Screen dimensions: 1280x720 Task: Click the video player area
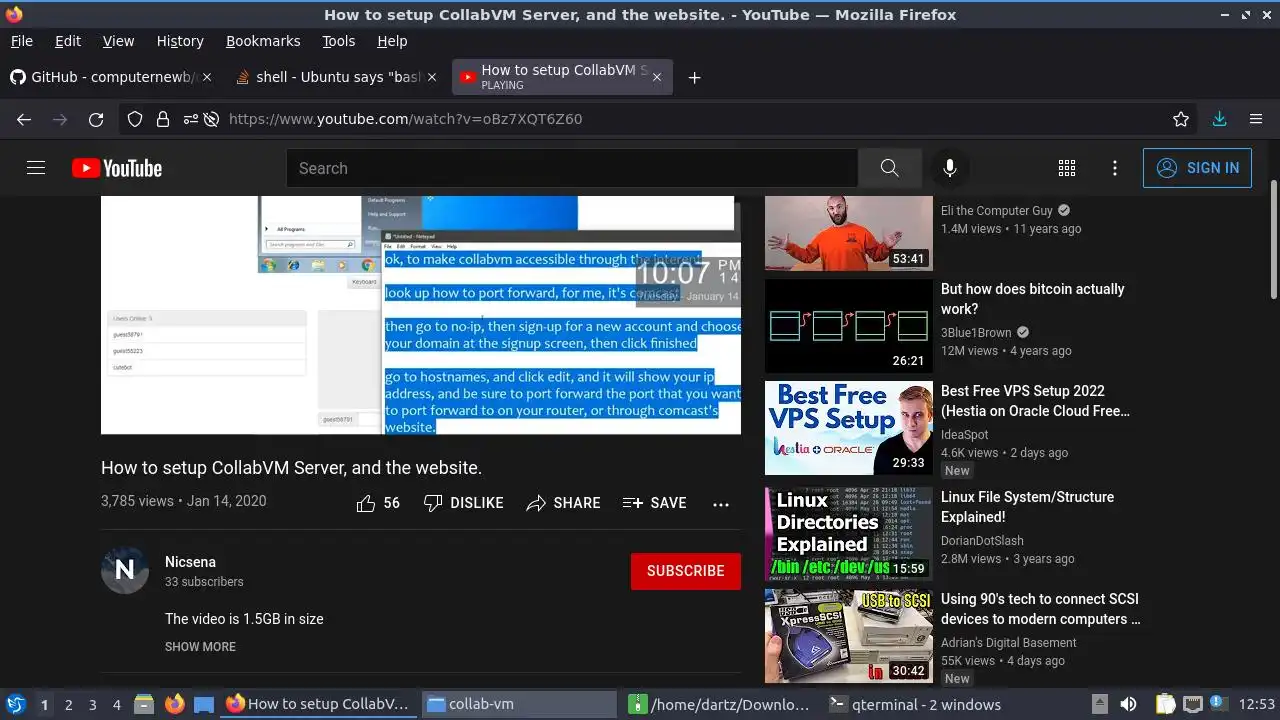421,315
